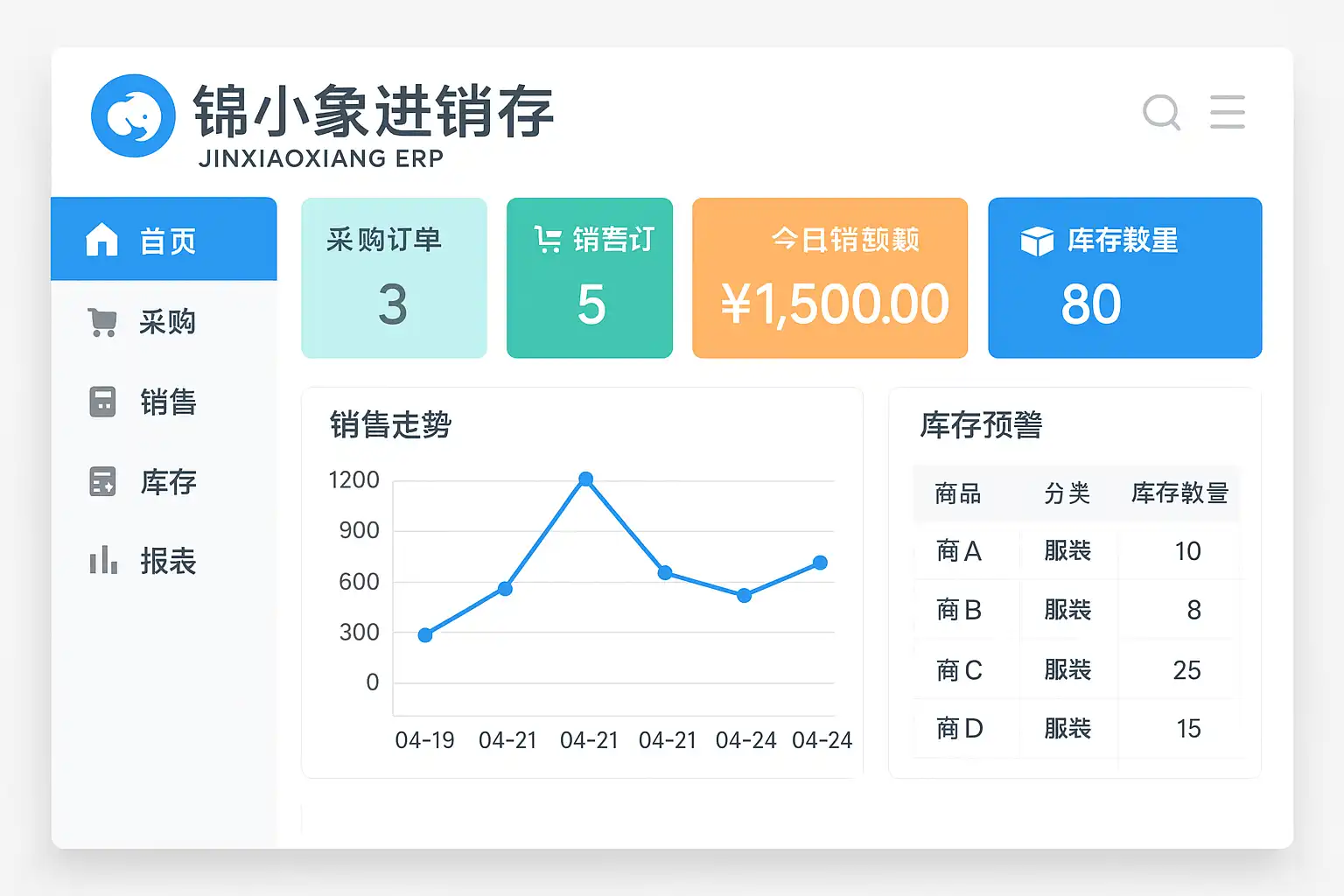
Task: Open the blue stock card showing 80
Action: (1125, 278)
